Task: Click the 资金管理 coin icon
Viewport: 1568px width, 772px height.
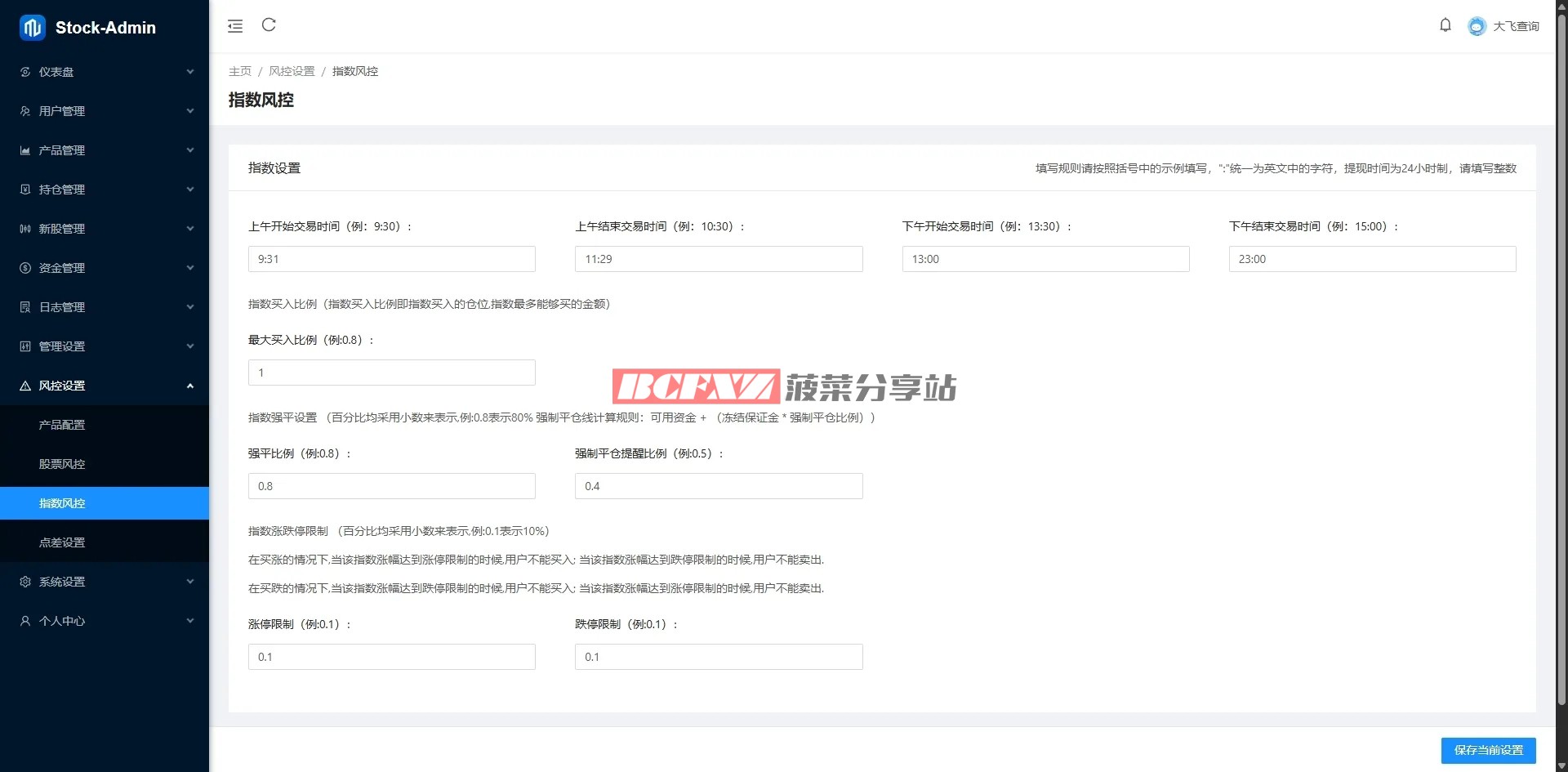Action: pos(25,268)
